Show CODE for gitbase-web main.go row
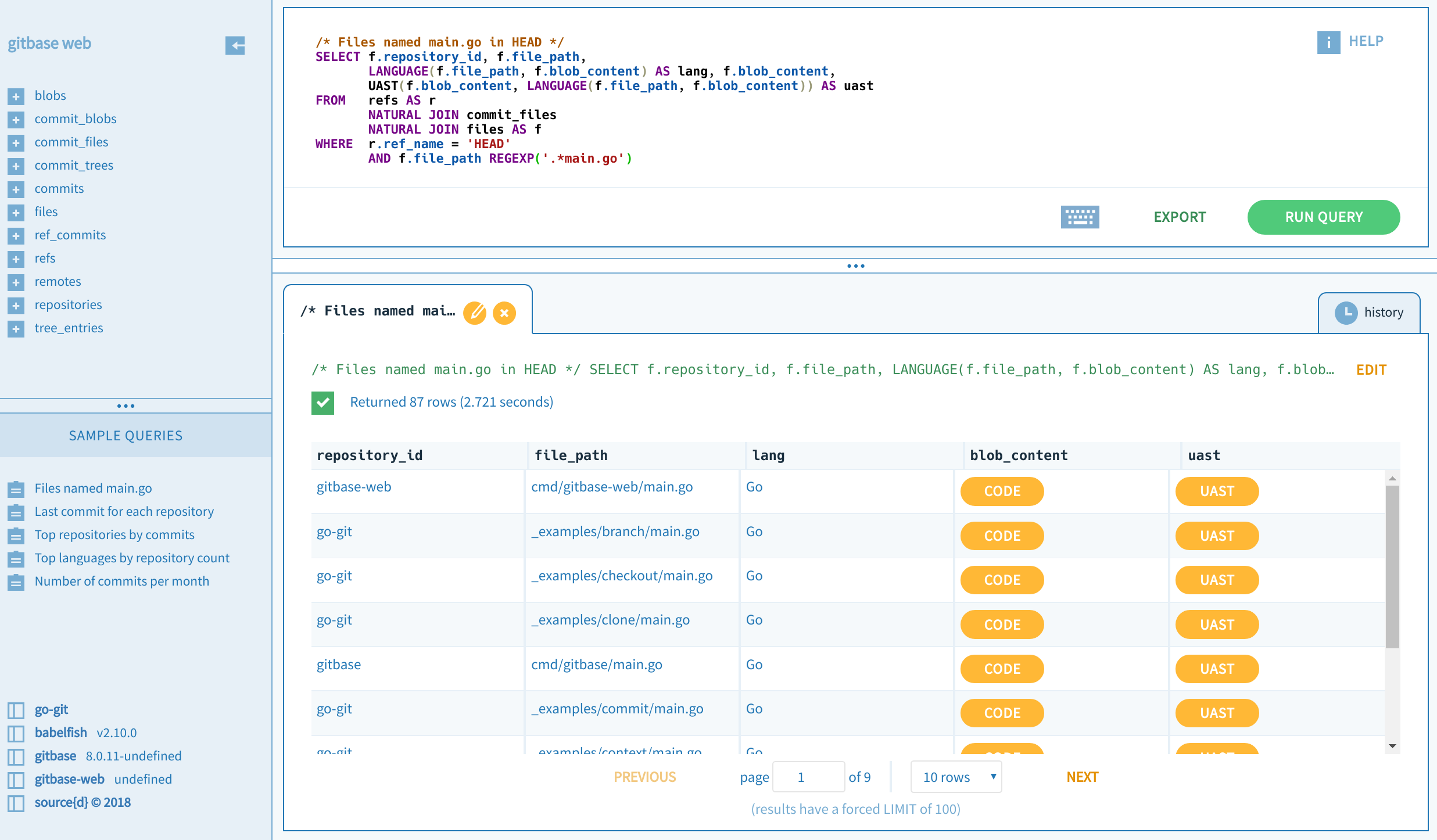 tap(1002, 491)
